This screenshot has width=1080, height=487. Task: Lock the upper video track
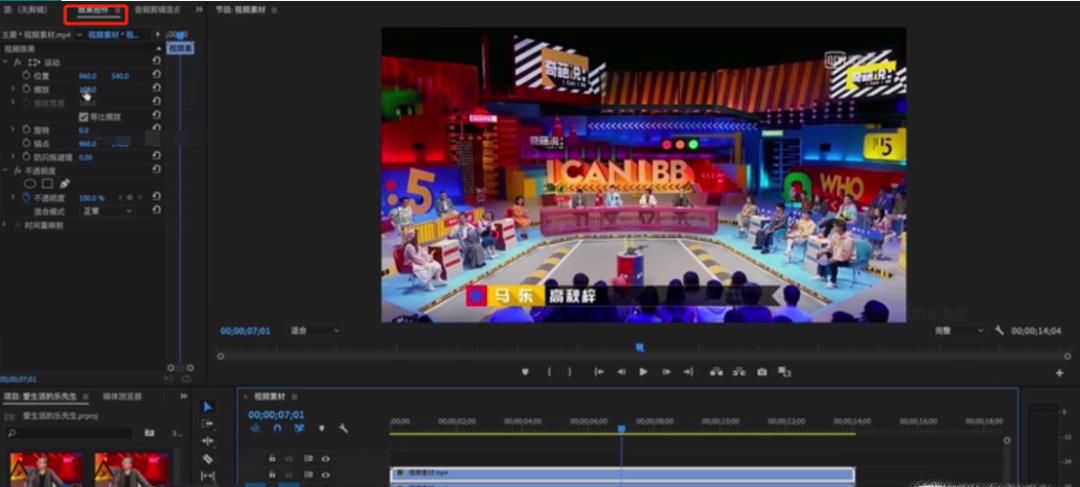[x=272, y=459]
